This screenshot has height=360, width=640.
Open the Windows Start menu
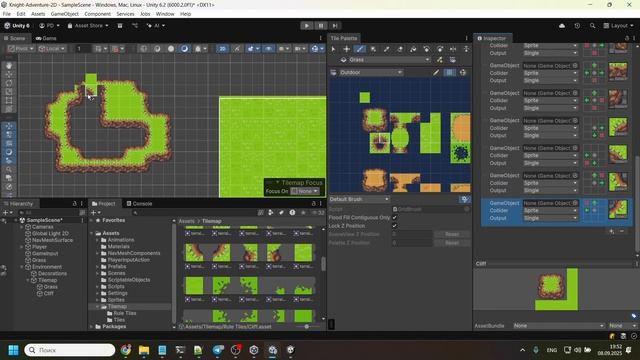[x=13, y=350]
